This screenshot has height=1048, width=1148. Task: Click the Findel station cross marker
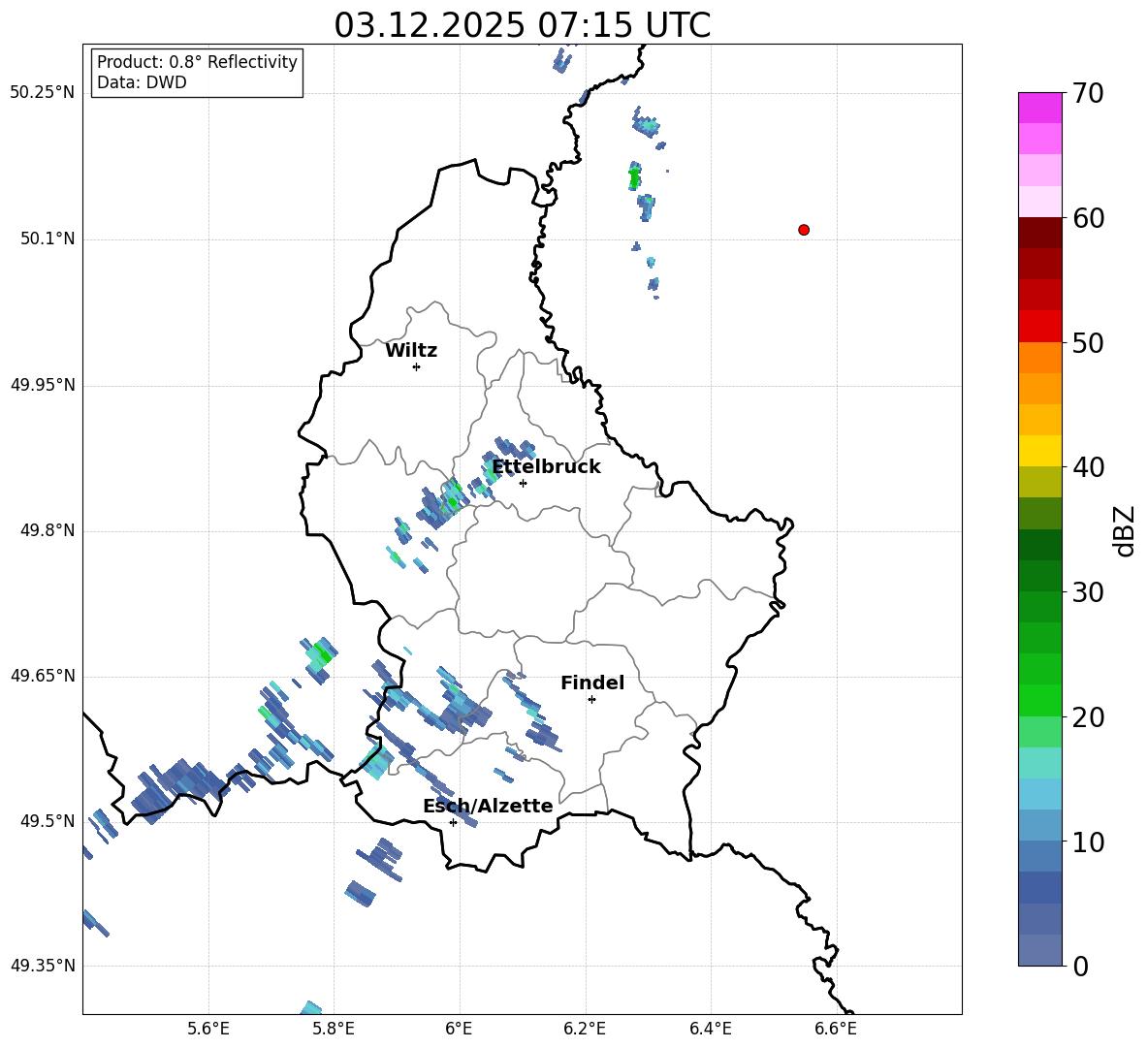tap(591, 700)
